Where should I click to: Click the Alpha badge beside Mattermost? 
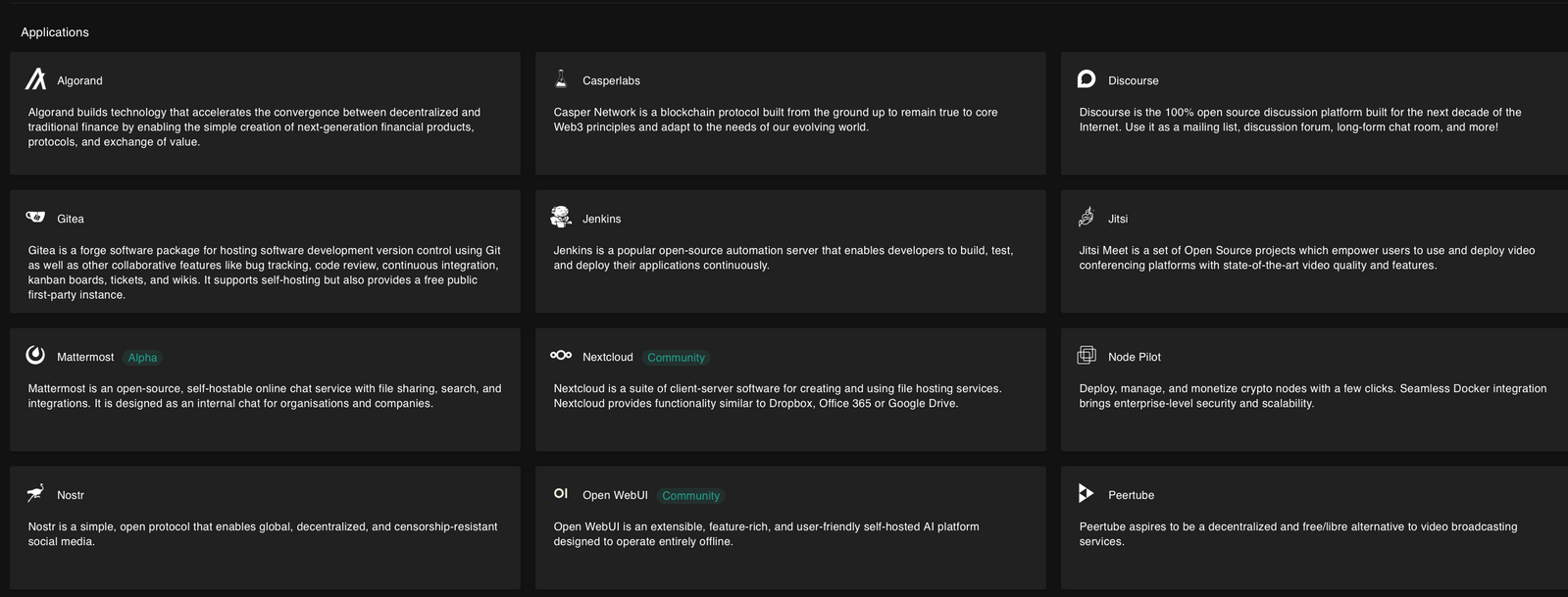coord(142,358)
